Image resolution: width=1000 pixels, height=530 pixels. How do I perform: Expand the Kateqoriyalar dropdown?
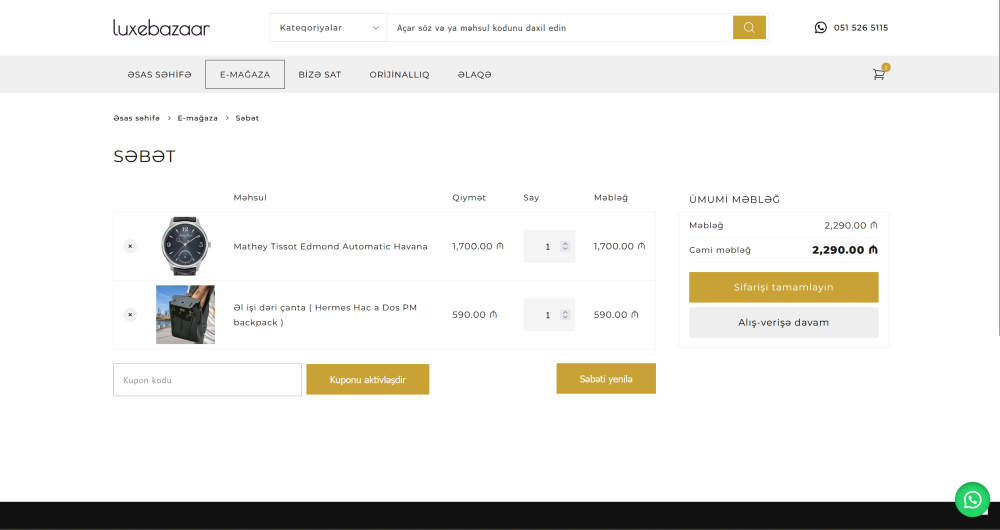(x=329, y=28)
